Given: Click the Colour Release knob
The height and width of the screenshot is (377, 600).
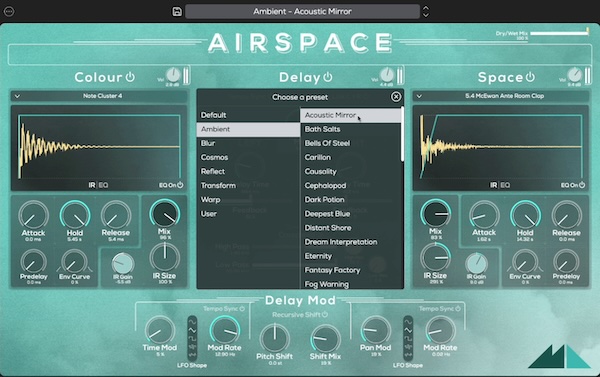Looking at the screenshot, I should (116, 216).
